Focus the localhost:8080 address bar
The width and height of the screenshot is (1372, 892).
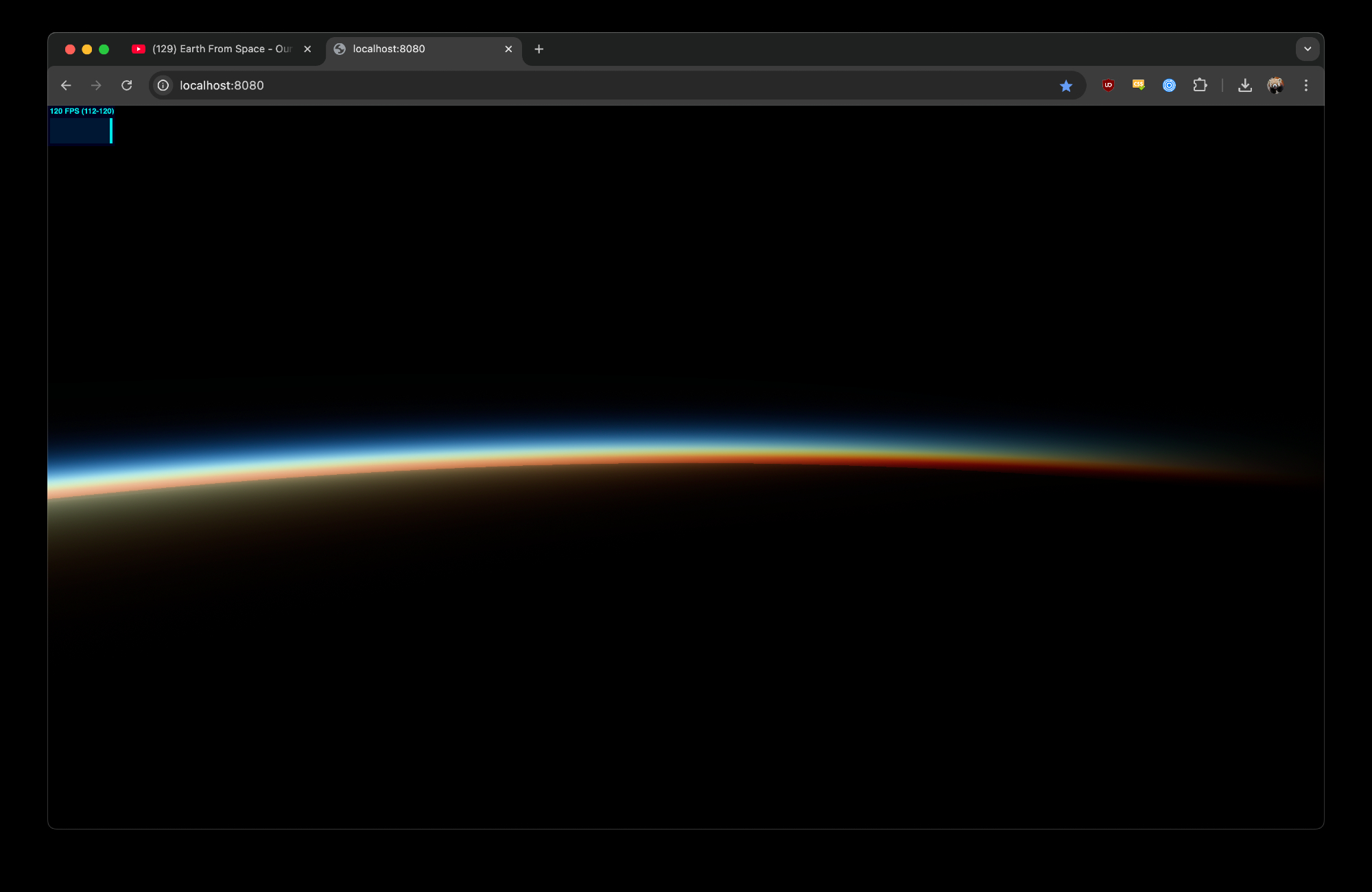point(549,85)
